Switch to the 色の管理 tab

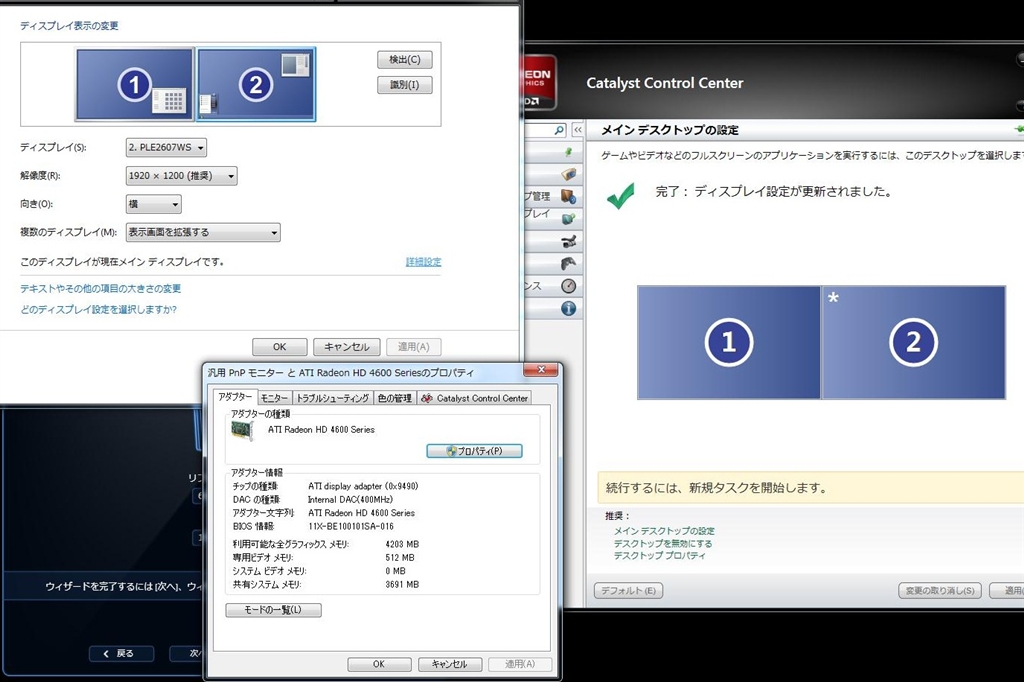394,398
